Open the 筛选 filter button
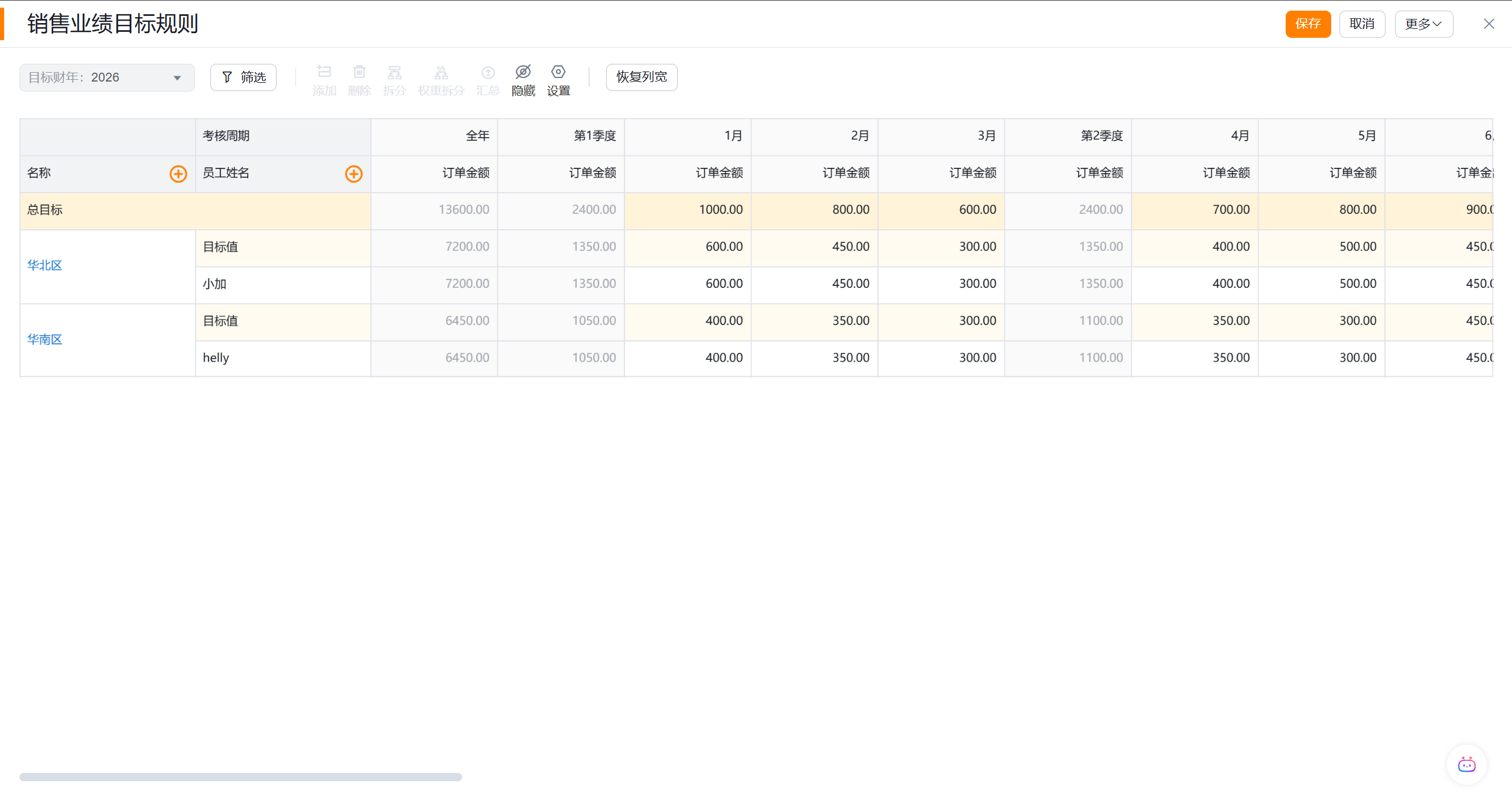This screenshot has width=1512, height=796. pos(243,77)
